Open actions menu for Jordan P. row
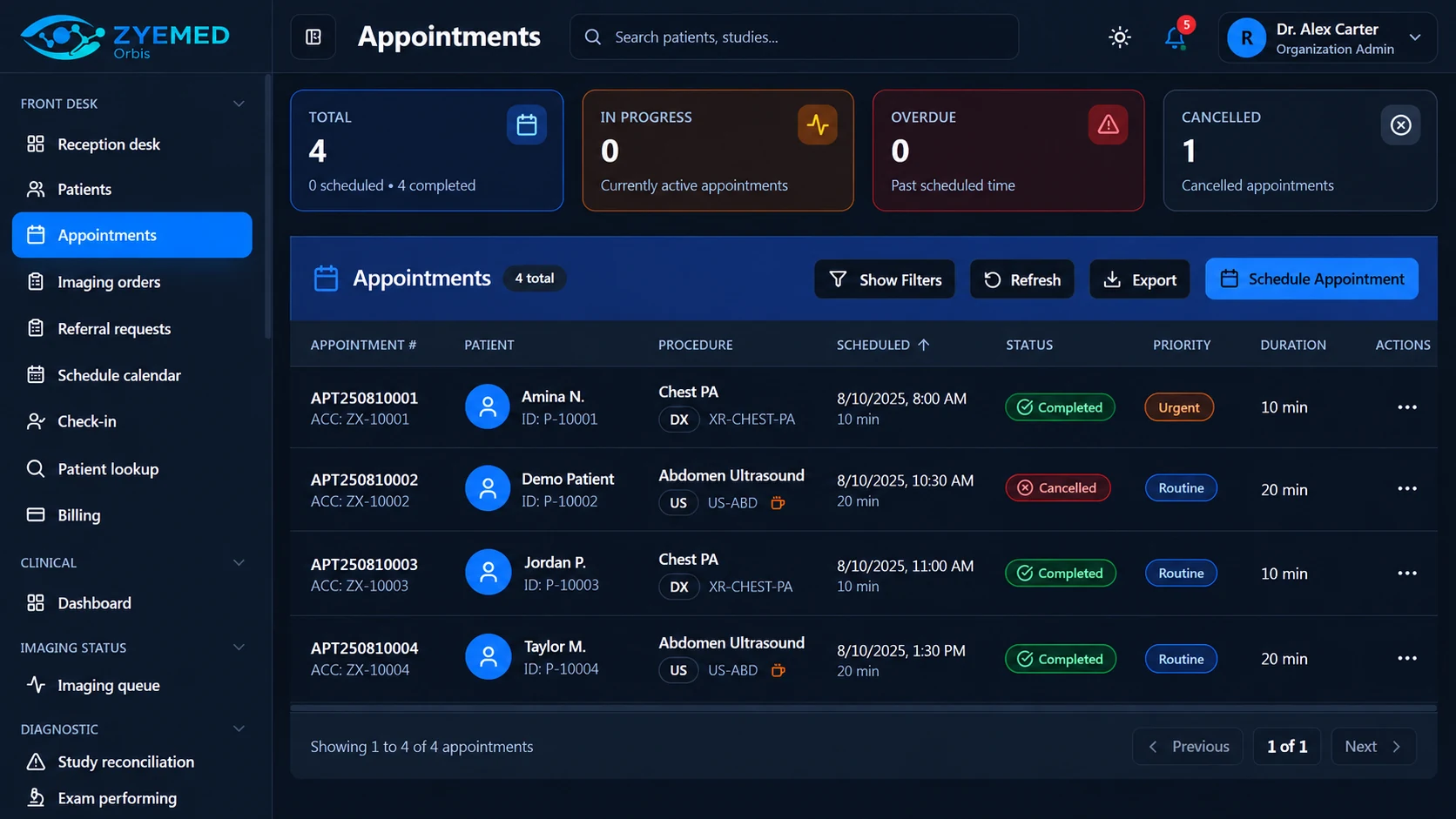This screenshot has width=1456, height=819. pos(1407,574)
